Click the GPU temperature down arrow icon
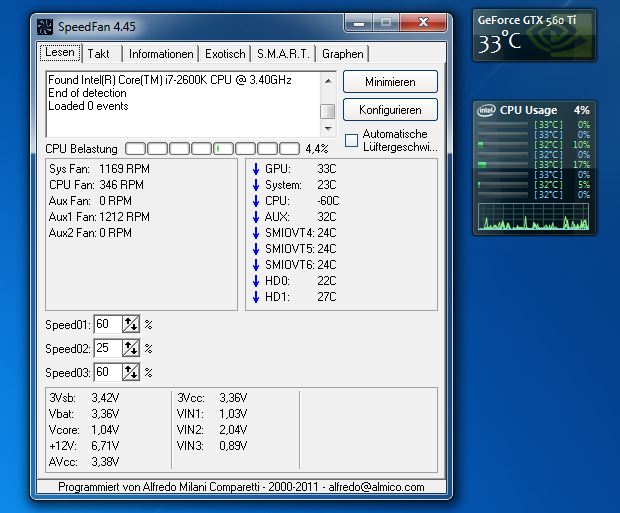Image resolution: width=620 pixels, height=513 pixels. pos(256,169)
